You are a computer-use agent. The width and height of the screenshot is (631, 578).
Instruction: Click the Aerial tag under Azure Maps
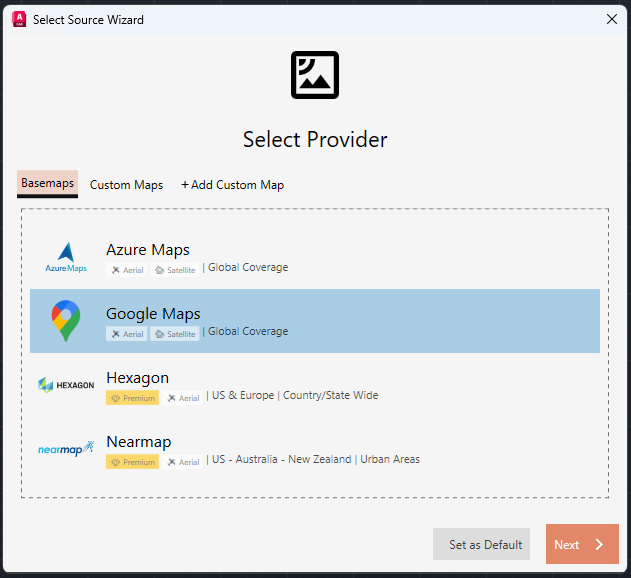tap(127, 270)
